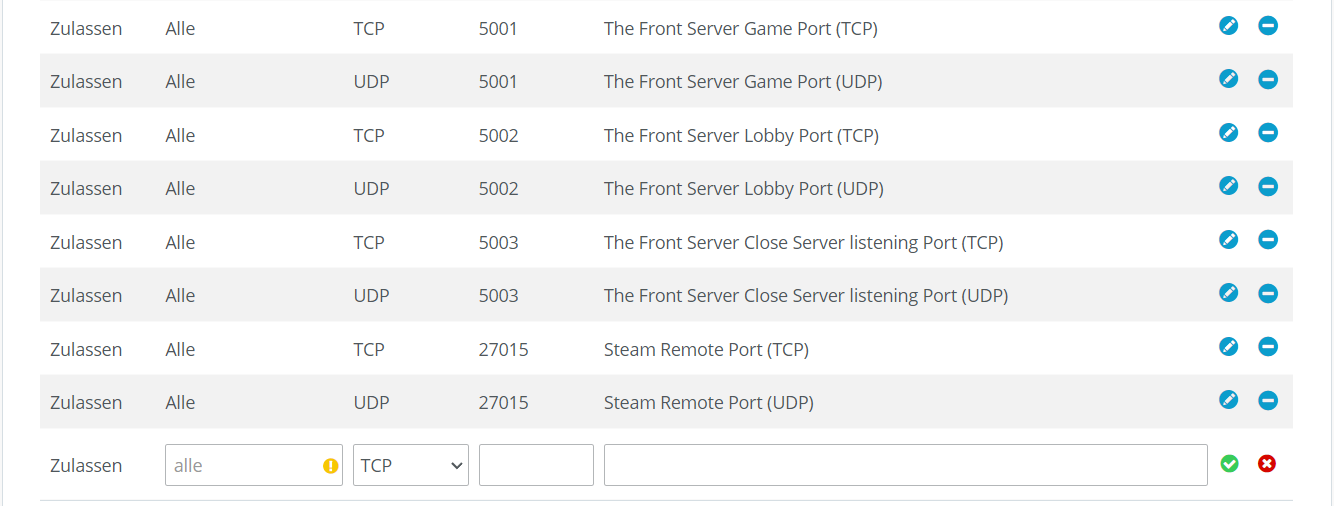Click the yellow warning icon in IP field
Screen dimensions: 1334x506
pos(331,466)
